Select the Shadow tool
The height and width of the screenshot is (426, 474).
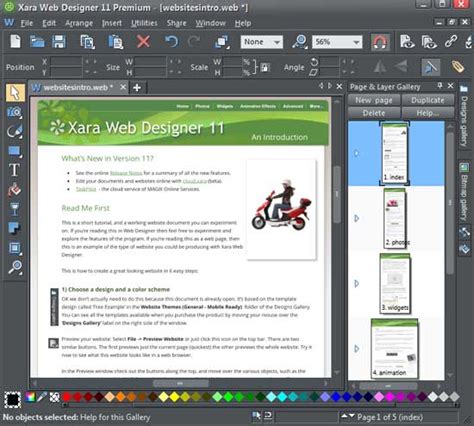point(14,228)
